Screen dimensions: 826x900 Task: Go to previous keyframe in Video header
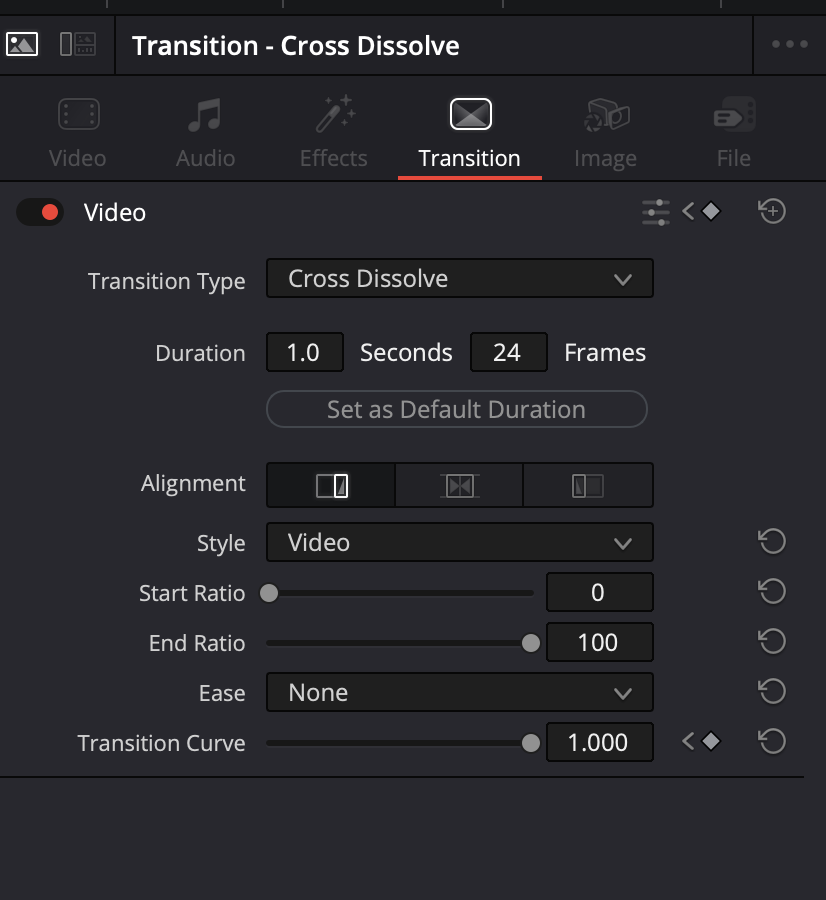coord(688,211)
